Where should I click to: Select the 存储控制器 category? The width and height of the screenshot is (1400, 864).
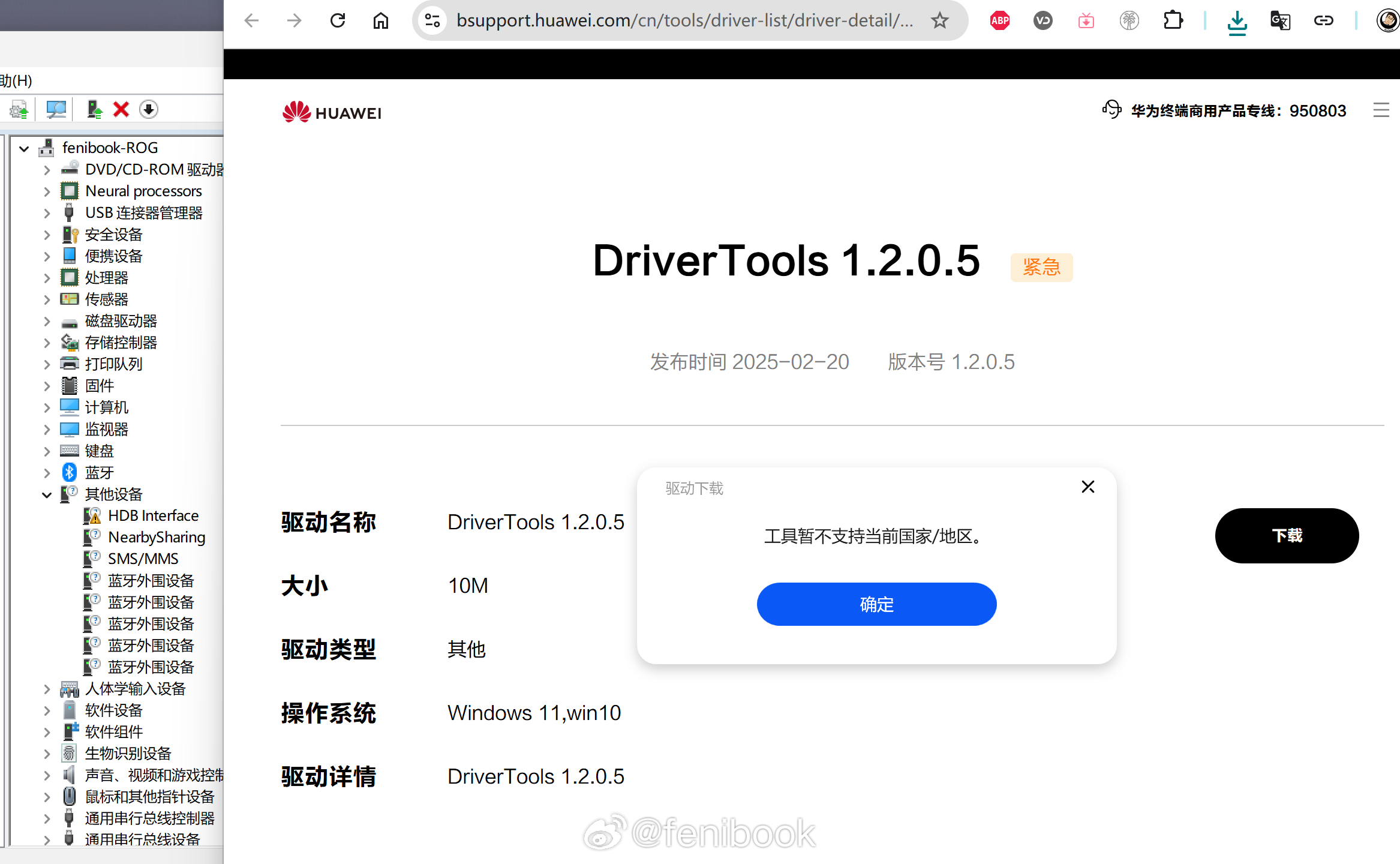pyautogui.click(x=121, y=343)
